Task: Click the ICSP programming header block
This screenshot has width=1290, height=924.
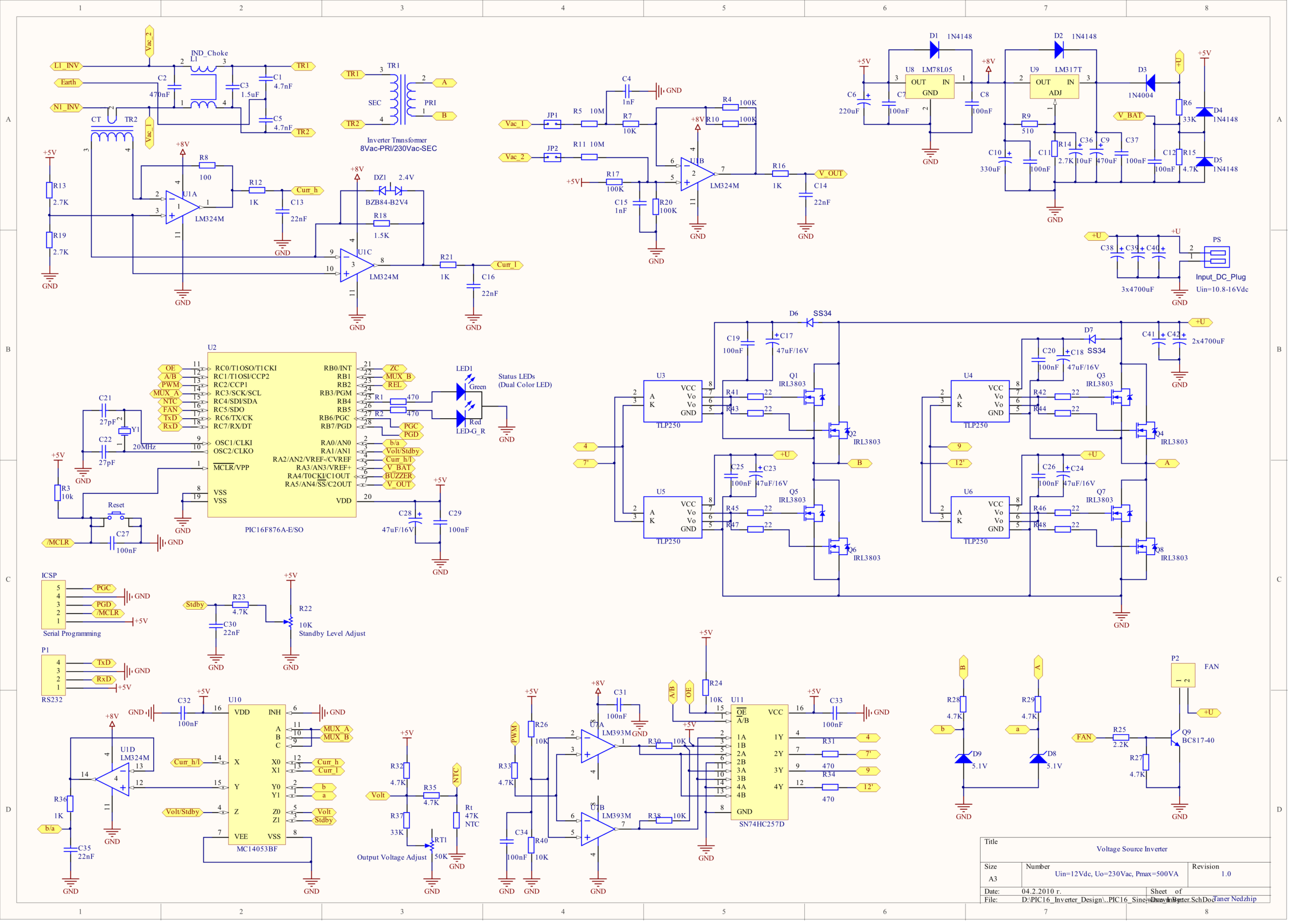Action: [x=53, y=605]
